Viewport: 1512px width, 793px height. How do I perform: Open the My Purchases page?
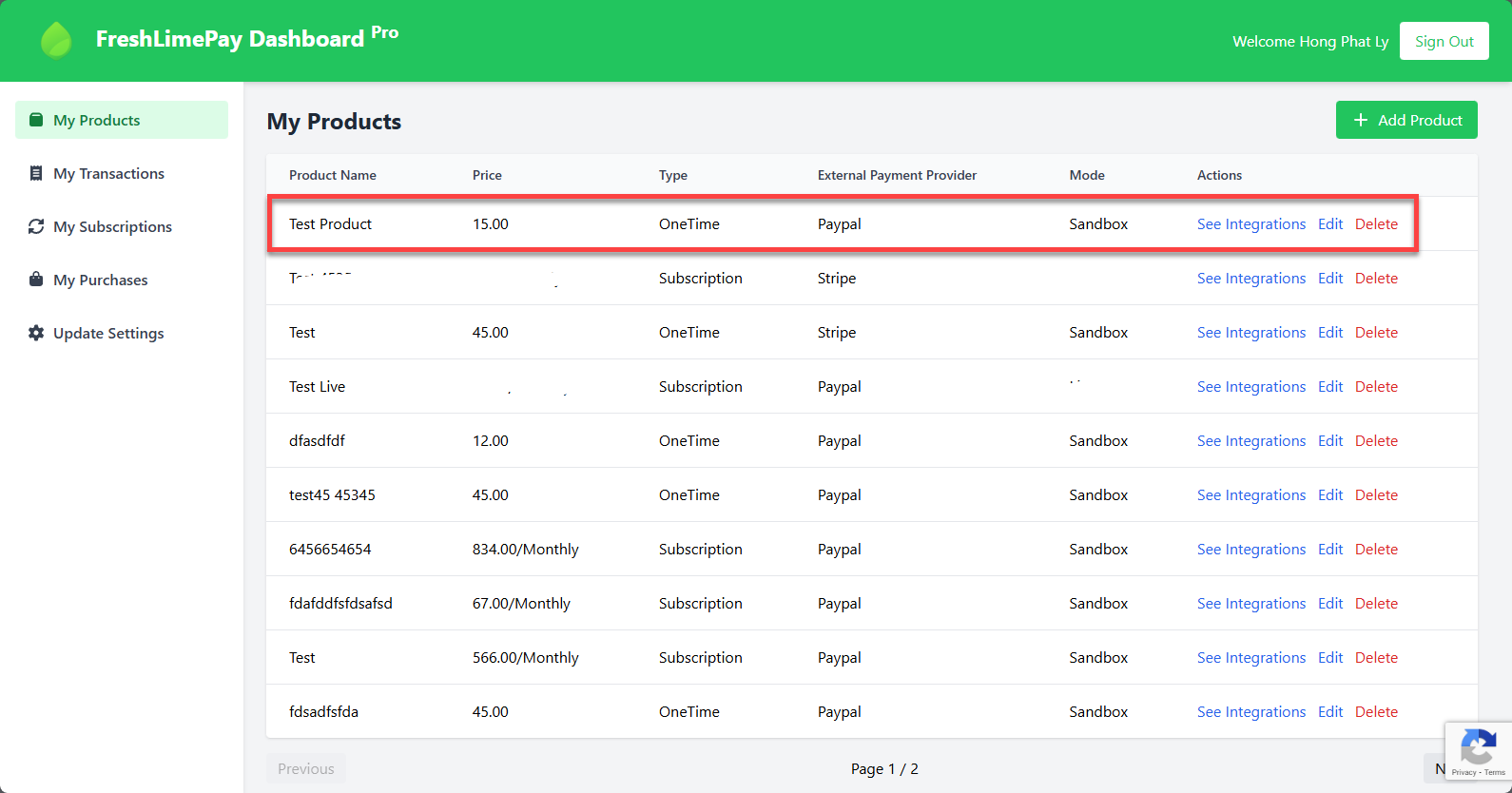[122, 280]
